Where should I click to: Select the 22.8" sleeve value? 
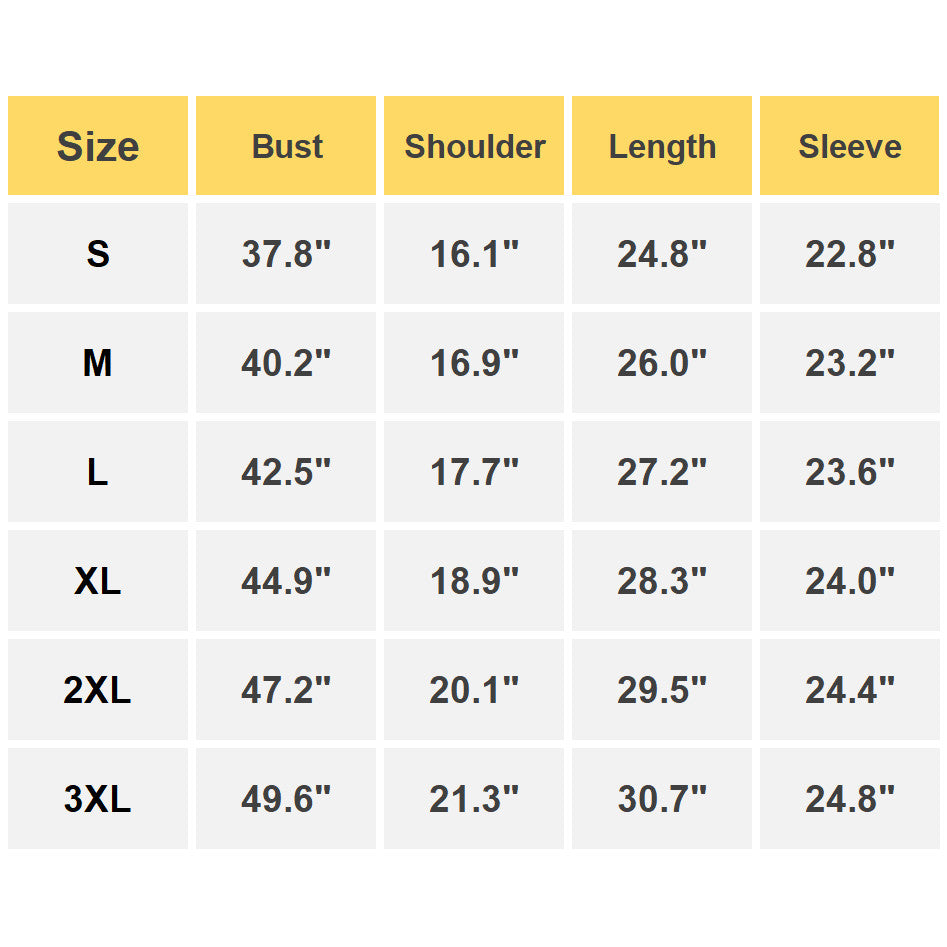click(x=850, y=254)
